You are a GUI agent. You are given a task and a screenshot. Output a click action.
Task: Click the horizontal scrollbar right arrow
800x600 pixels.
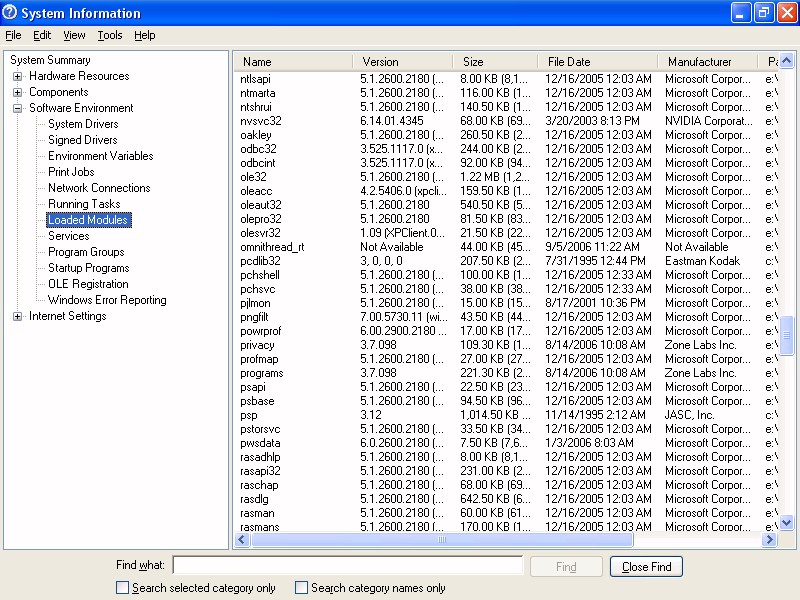click(x=769, y=540)
